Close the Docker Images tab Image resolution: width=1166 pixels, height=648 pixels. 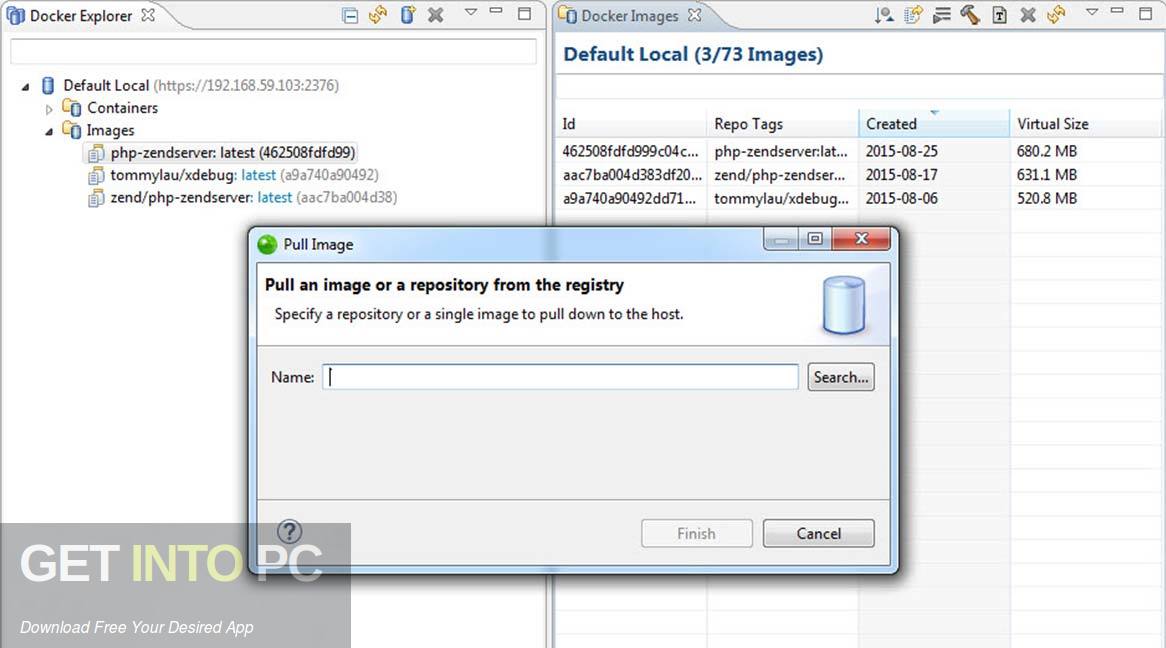tap(694, 15)
